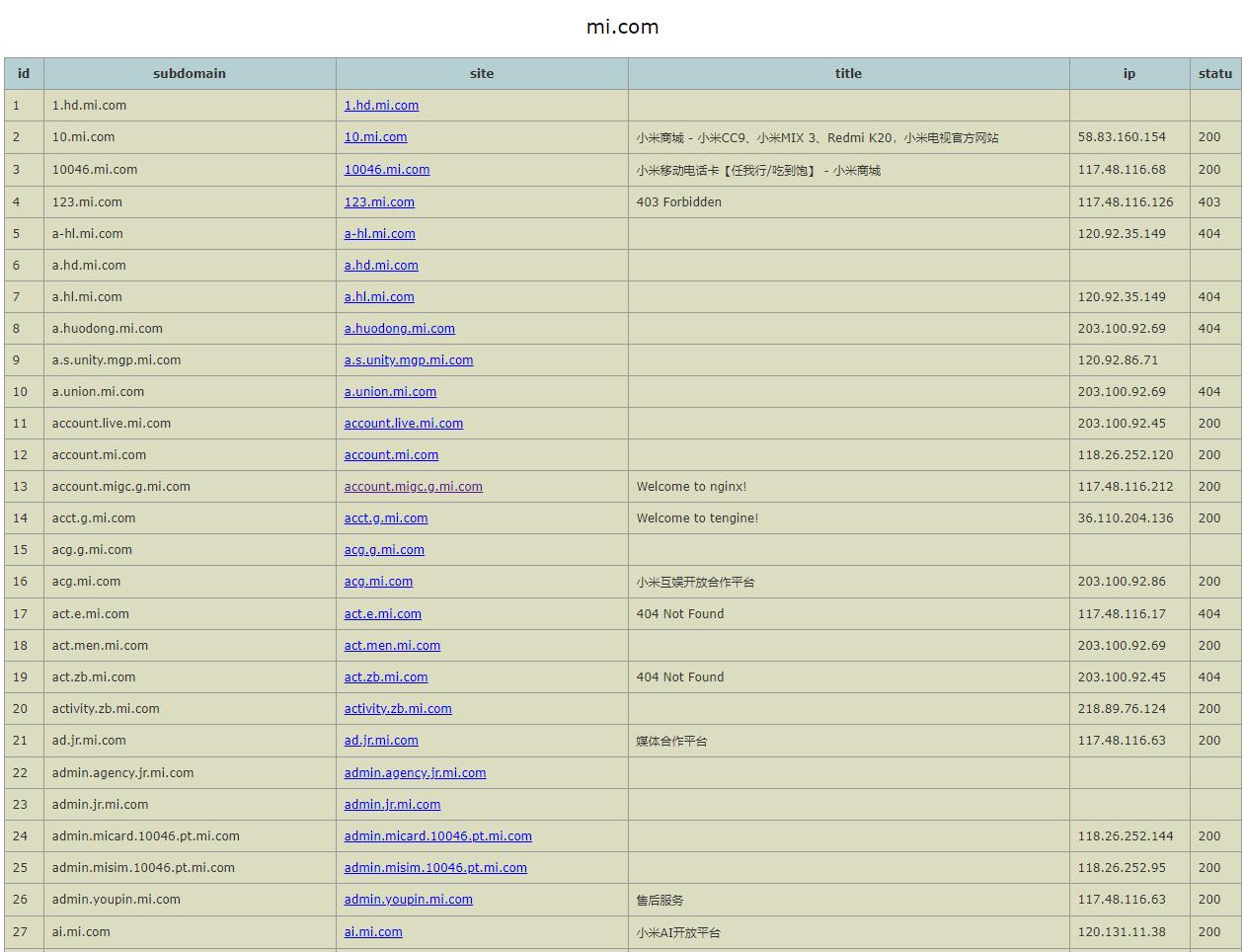Viewport: 1245px width, 952px height.
Task: Click the subdomain column header
Action: click(190, 73)
